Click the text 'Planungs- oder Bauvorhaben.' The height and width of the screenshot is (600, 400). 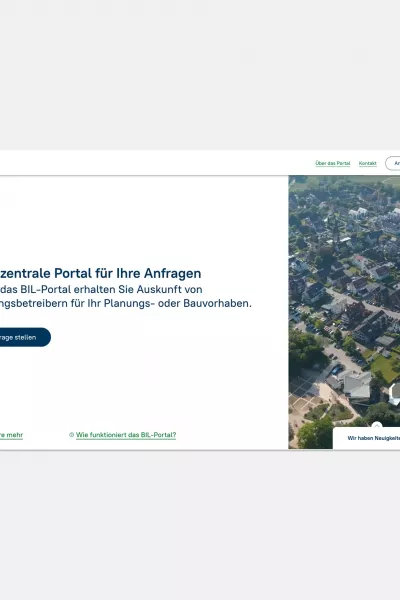(178, 303)
